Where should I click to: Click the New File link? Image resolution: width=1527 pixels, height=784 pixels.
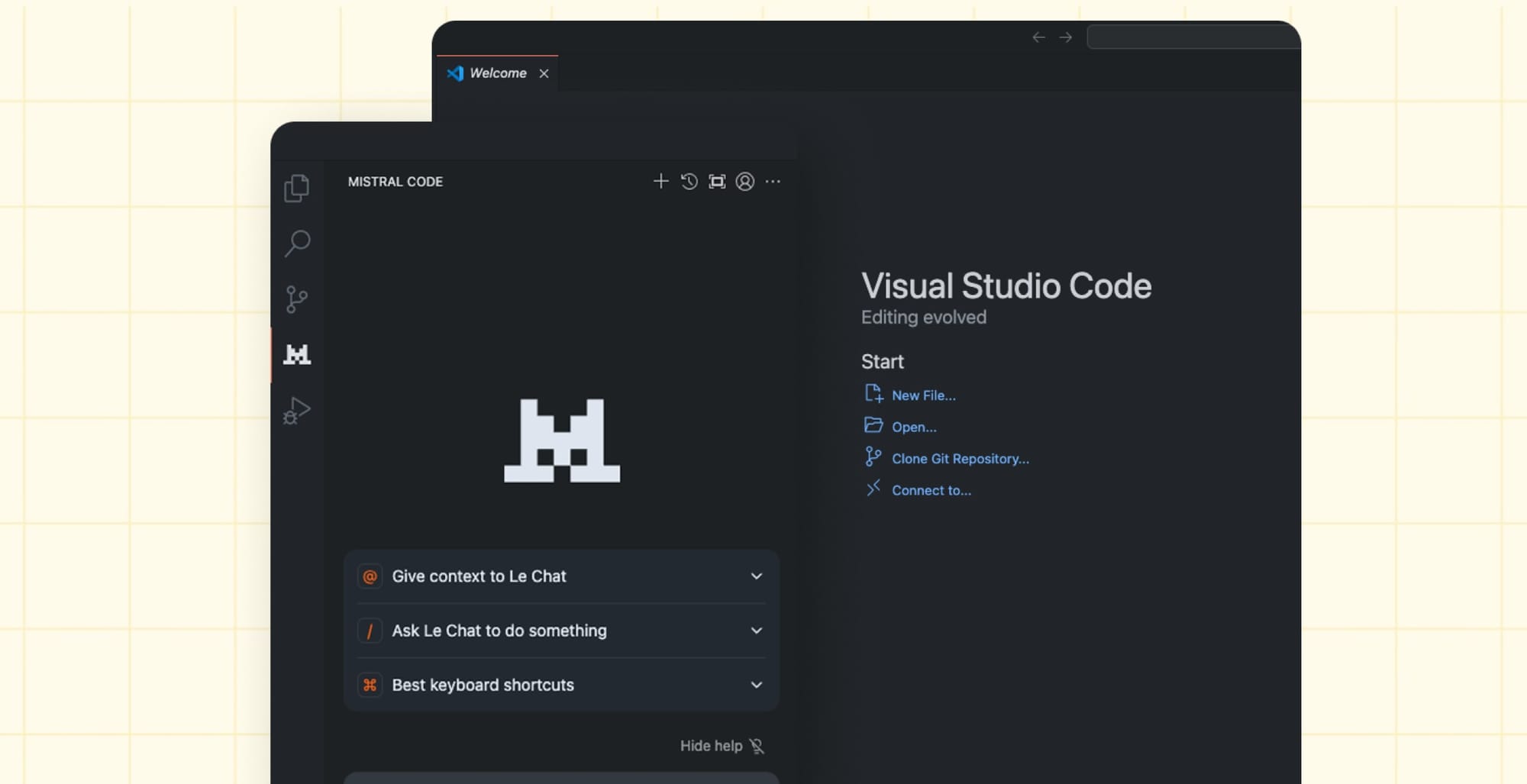(923, 395)
